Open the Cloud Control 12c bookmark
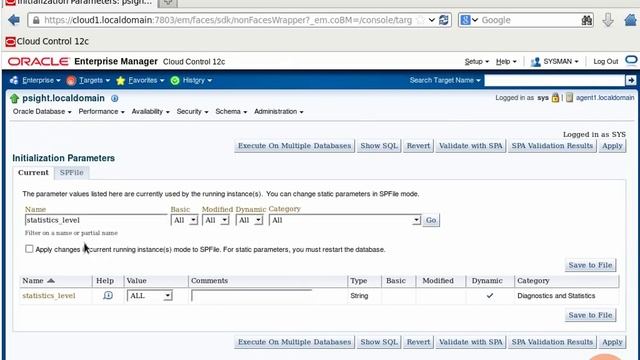This screenshot has height=360, width=640. click(47, 41)
